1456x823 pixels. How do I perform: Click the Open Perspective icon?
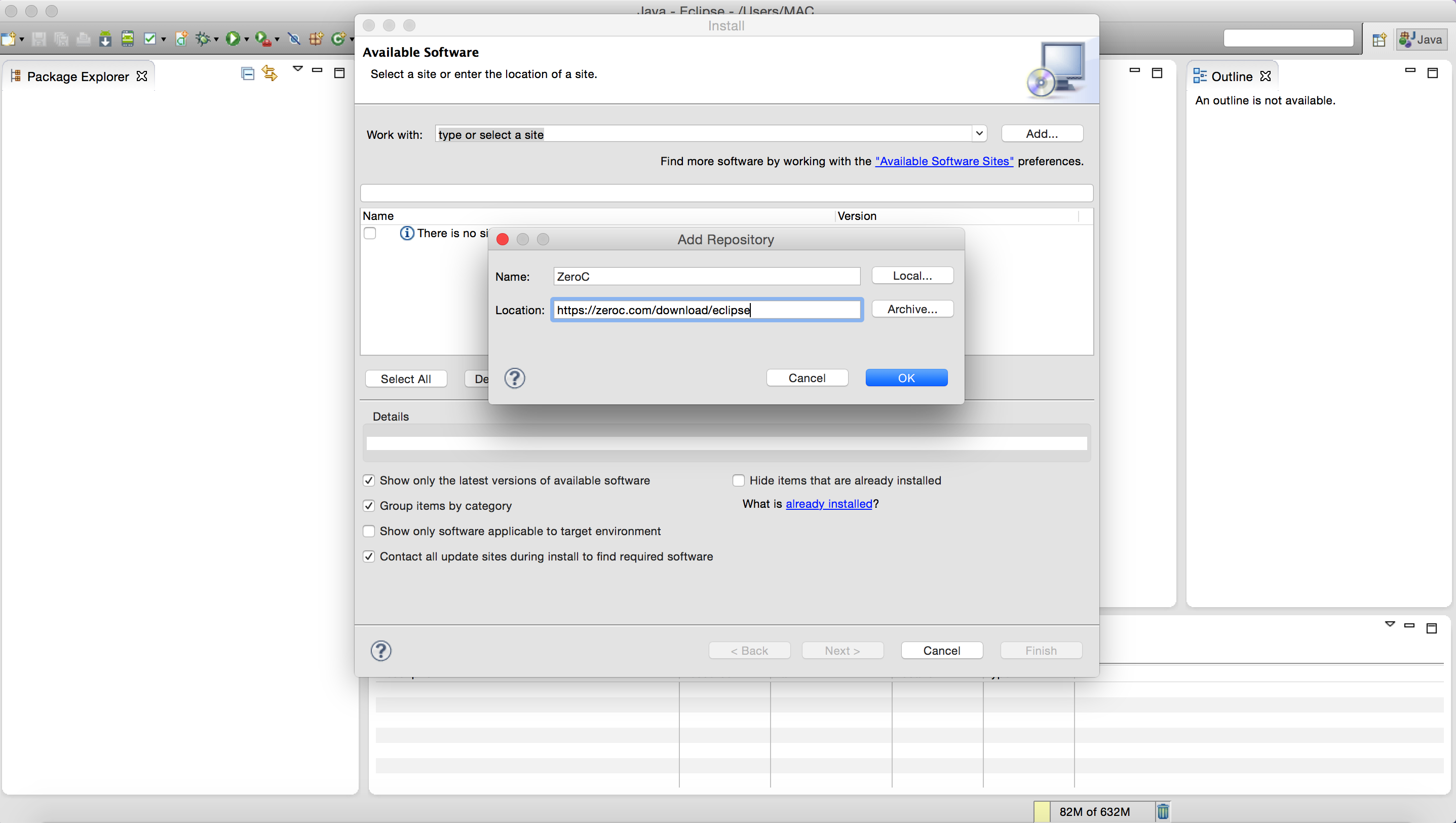pyautogui.click(x=1379, y=40)
